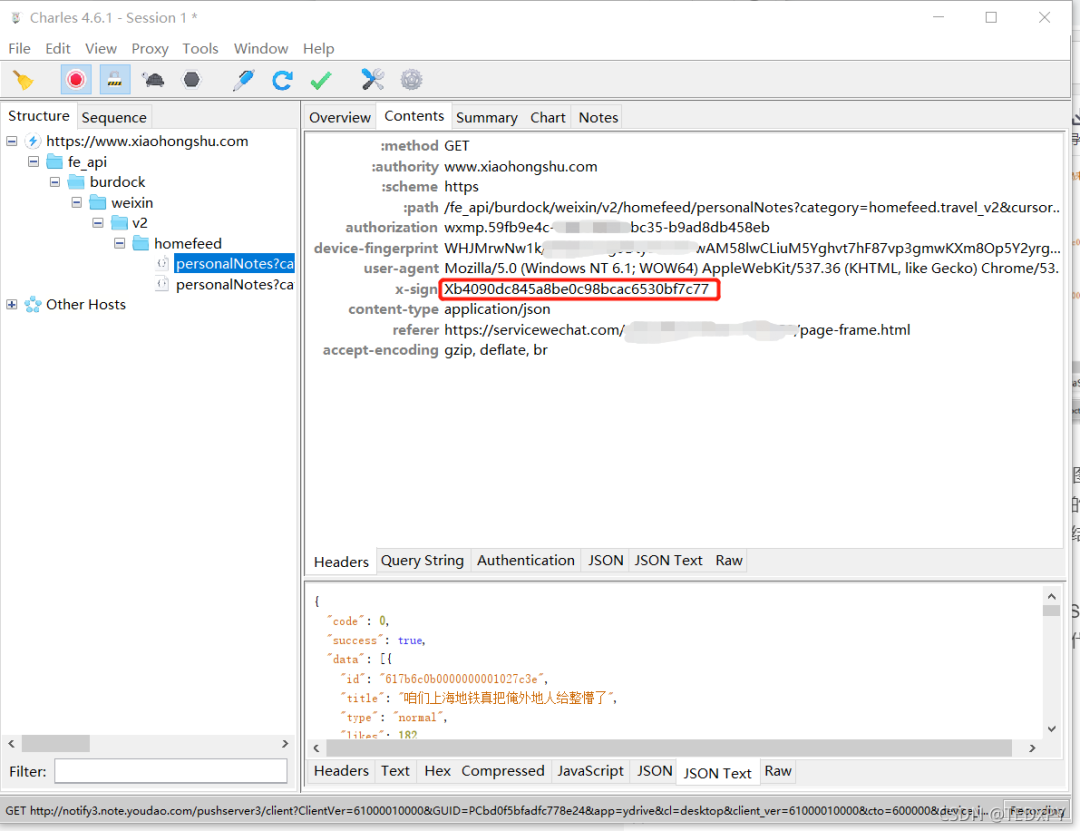Click the authorization header value
The image size is (1080, 831).
(607, 227)
